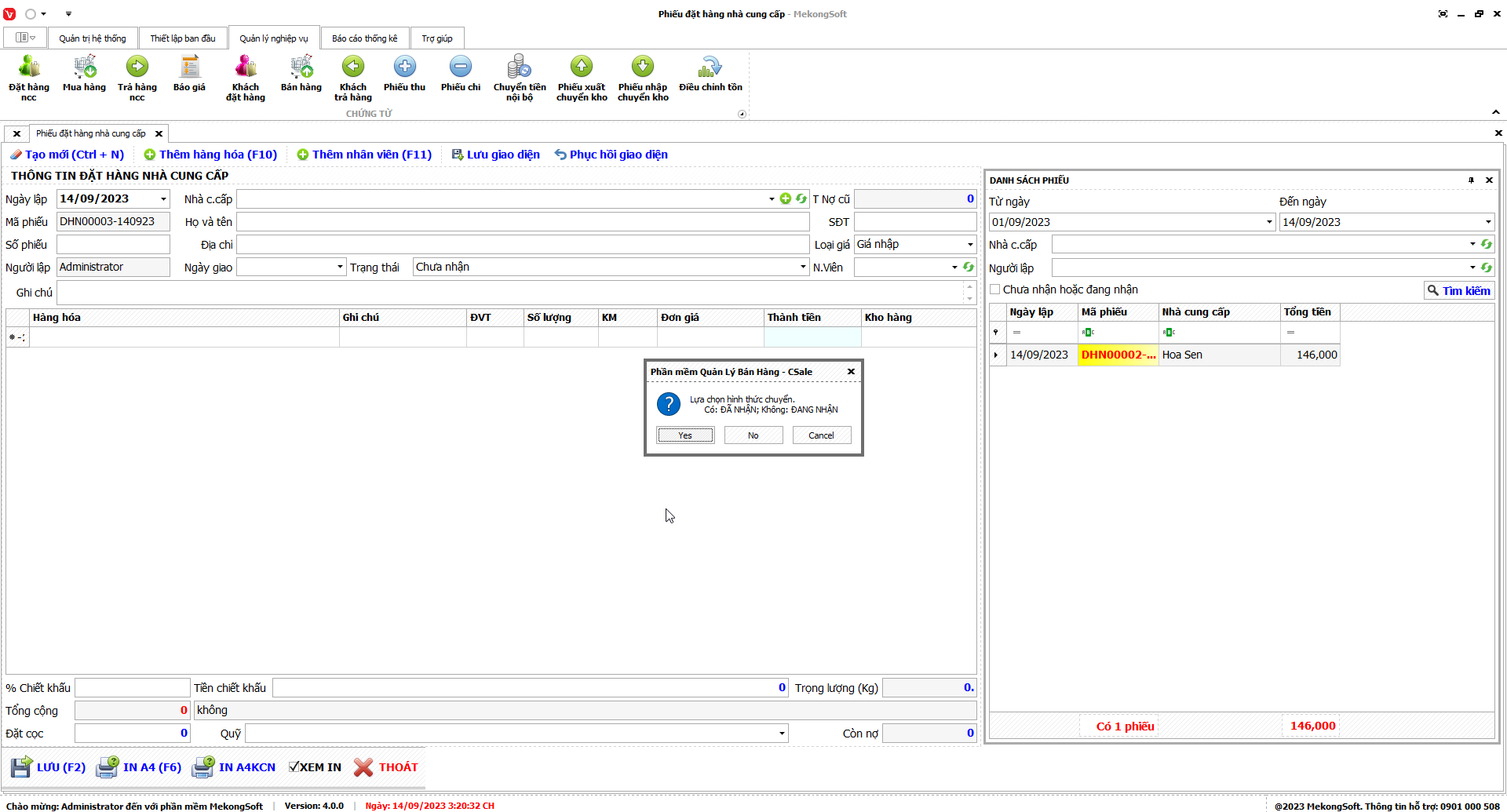1507x812 pixels.
Task: Open the Bán hàng ribbon icon
Action: 301,74
